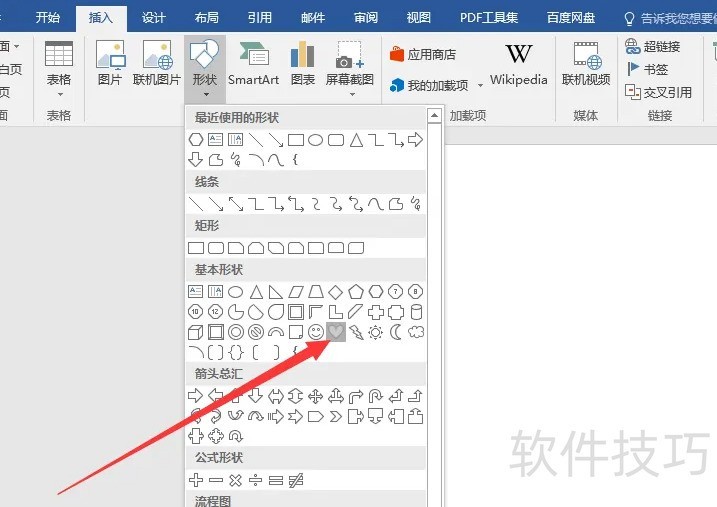Select the trapezoid shape
717x507 pixels.
pyautogui.click(x=316, y=292)
